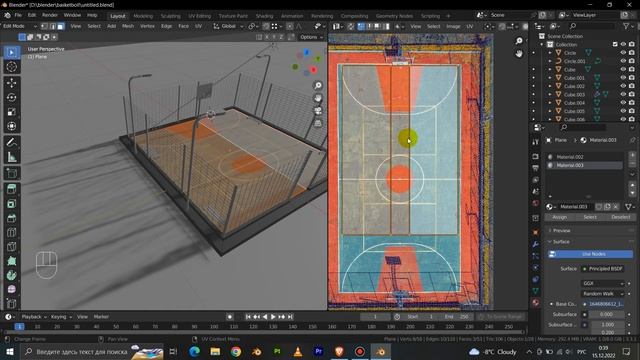Open the Playback menu in timeline
Screen dimensions: 640x360
(33, 317)
